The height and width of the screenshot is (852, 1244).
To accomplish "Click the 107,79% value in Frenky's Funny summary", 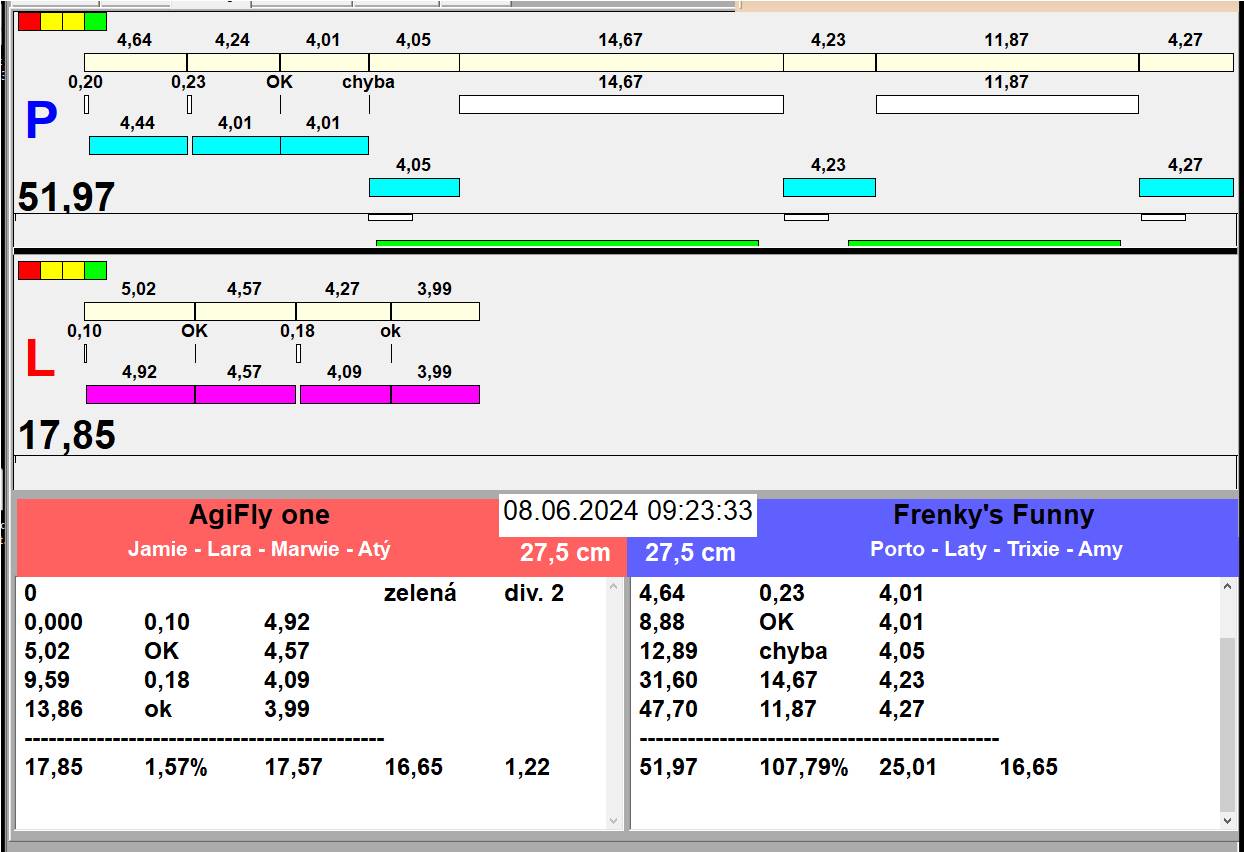I will 804,767.
